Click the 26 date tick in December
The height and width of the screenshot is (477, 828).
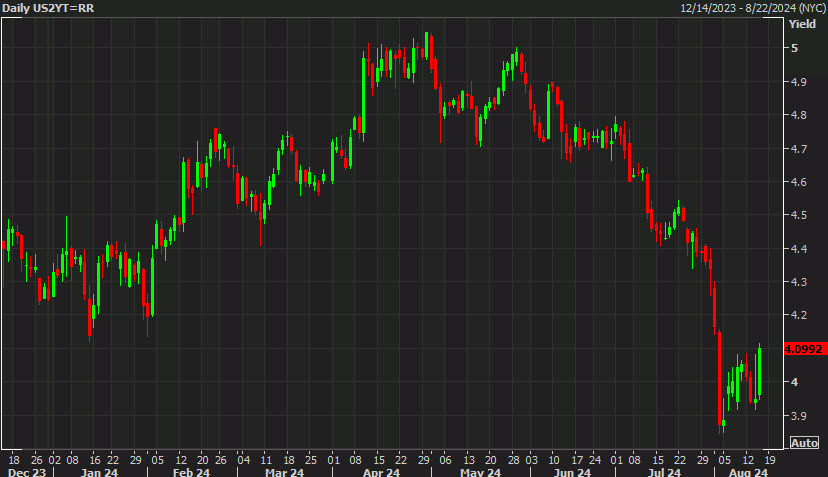tap(36, 460)
